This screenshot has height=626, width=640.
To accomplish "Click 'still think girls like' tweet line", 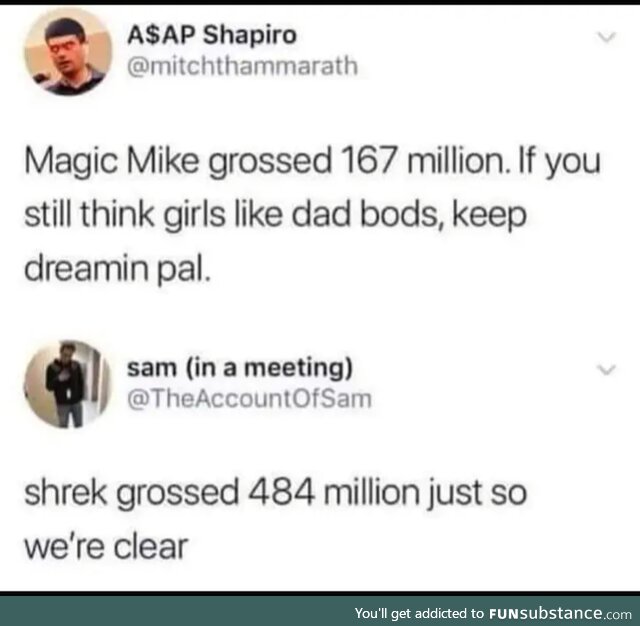I will tap(153, 215).
